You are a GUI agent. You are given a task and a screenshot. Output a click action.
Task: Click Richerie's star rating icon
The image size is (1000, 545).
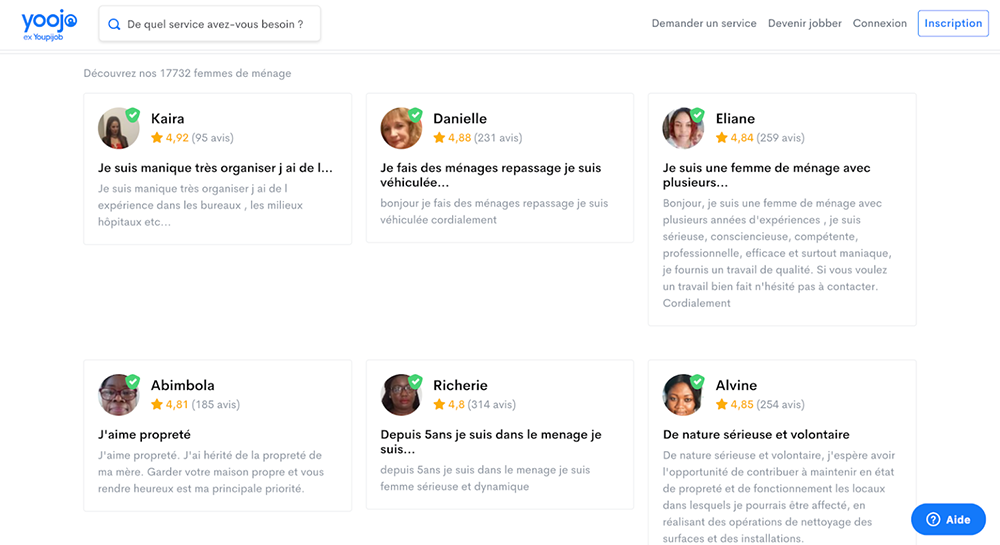[x=439, y=405]
